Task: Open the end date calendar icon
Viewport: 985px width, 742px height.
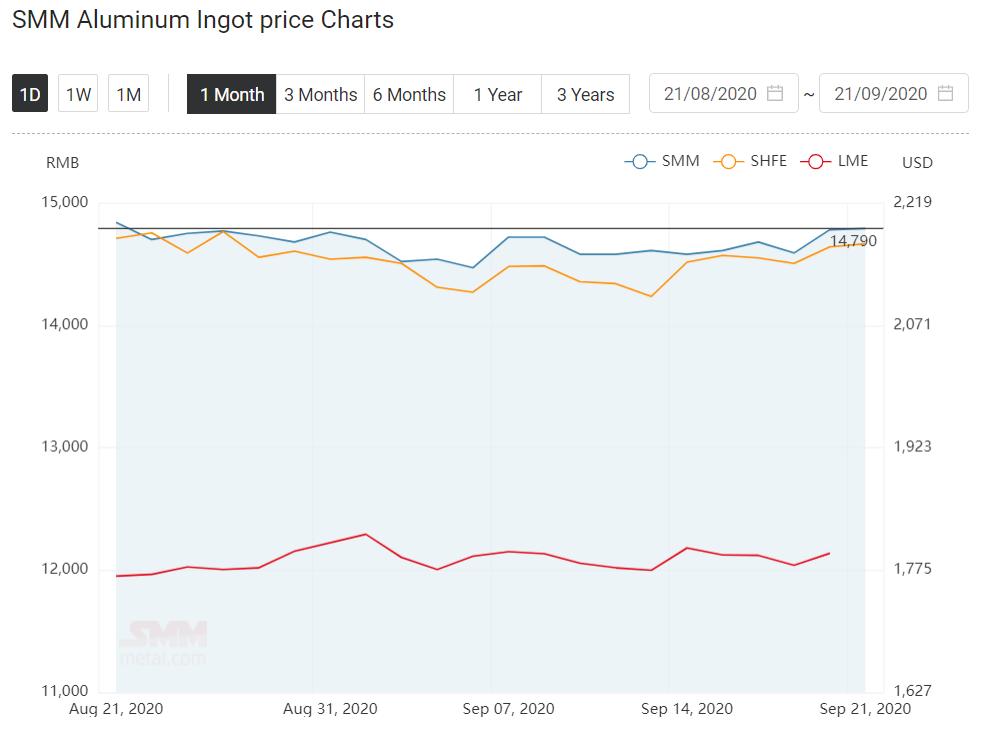Action: [945, 93]
